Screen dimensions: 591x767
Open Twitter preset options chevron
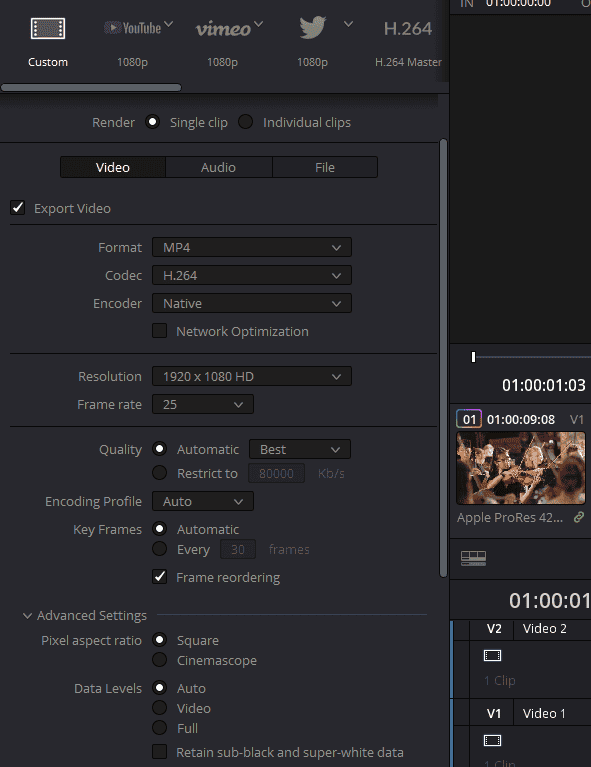coord(348,23)
